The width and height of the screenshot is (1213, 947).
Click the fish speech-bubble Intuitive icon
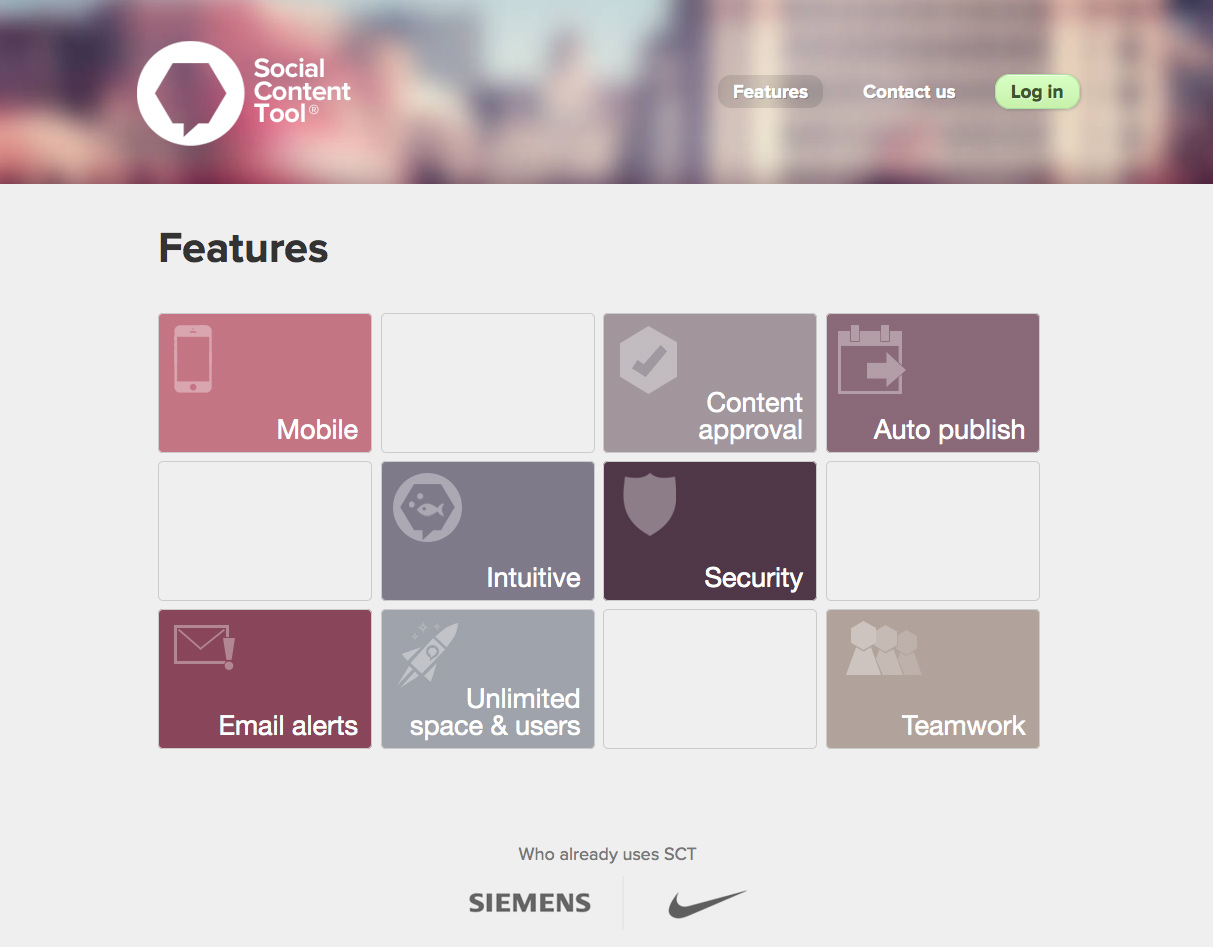(427, 507)
